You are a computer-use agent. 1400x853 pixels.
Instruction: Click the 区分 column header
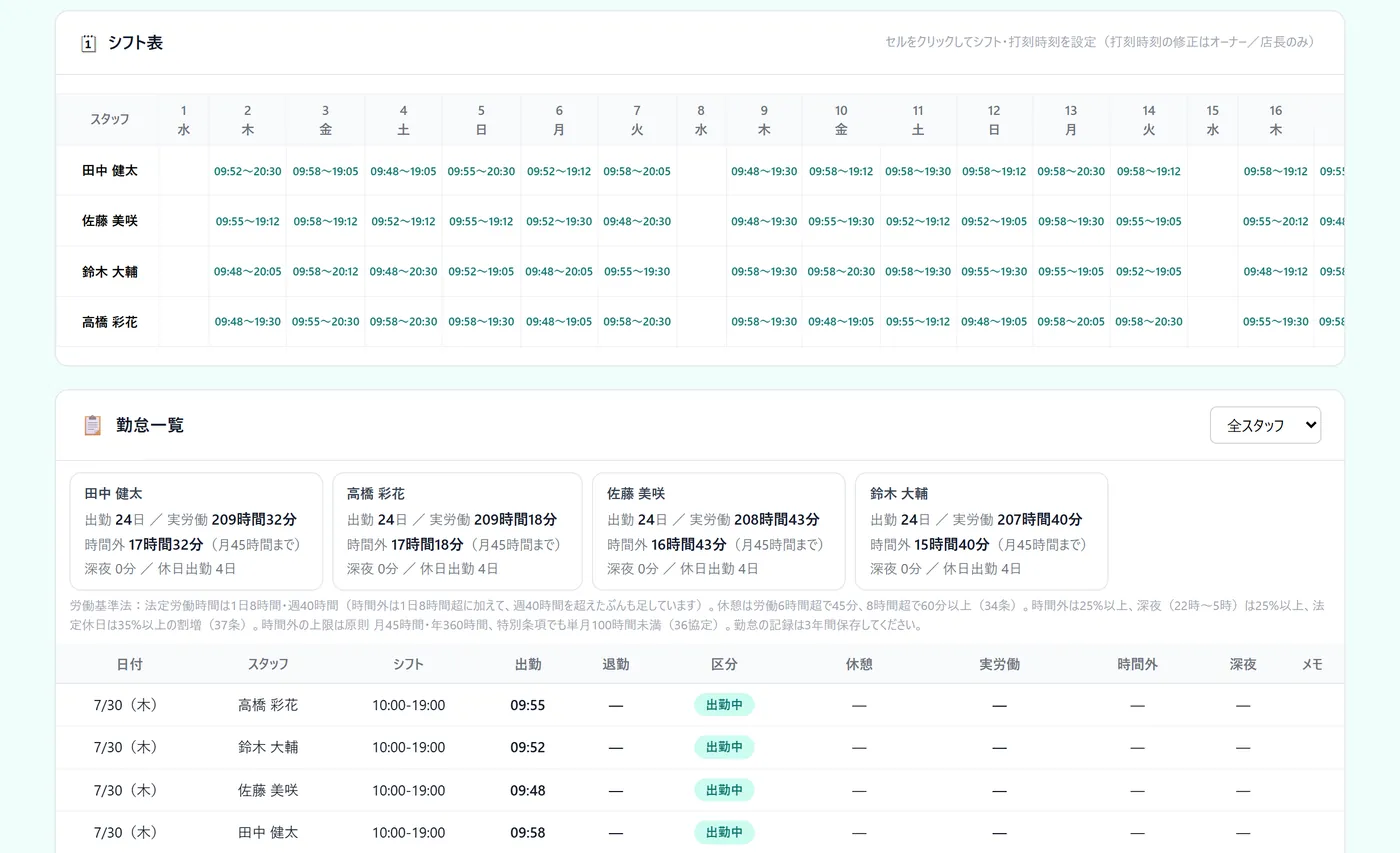724,664
